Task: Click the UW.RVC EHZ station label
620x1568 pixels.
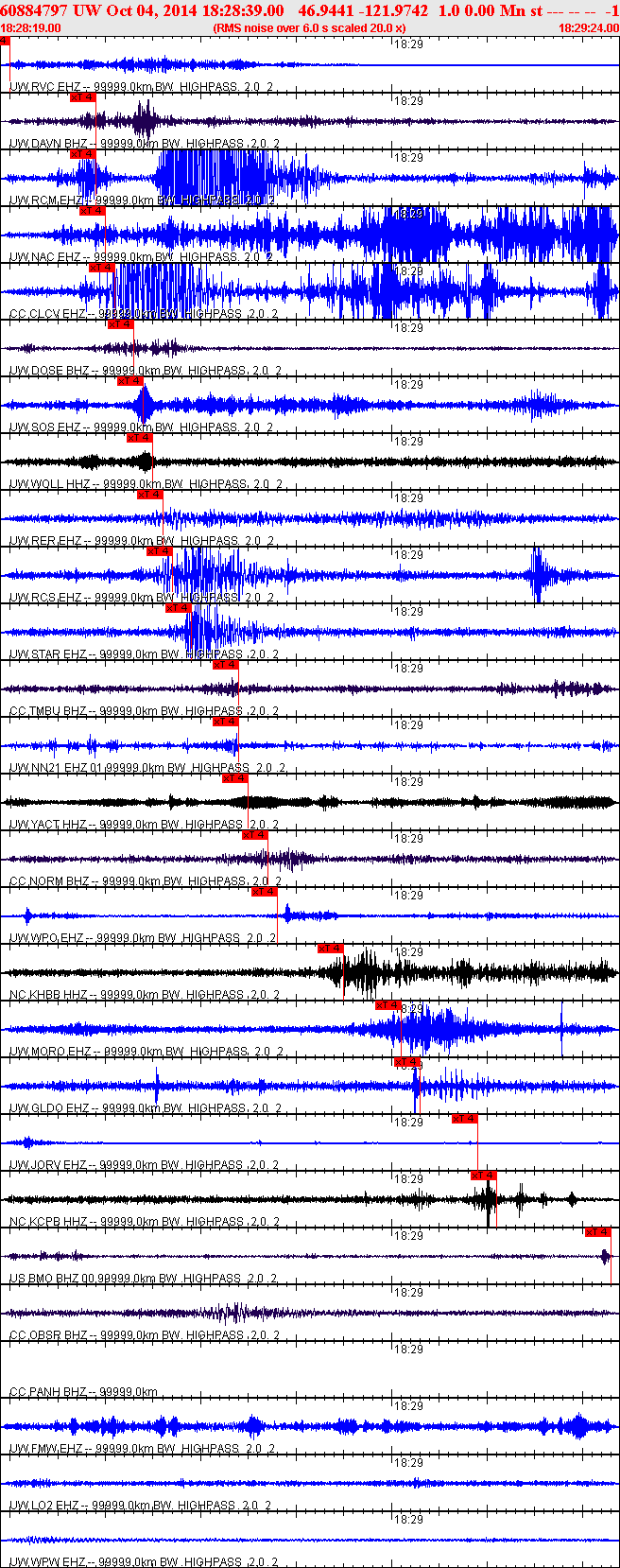Action: click(x=44, y=86)
